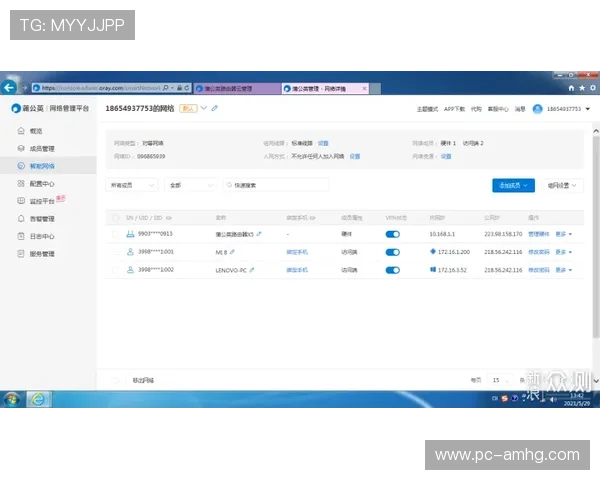Open the 全部 filter dropdown
Image resolution: width=600 pixels, height=480 pixels.
191,185
